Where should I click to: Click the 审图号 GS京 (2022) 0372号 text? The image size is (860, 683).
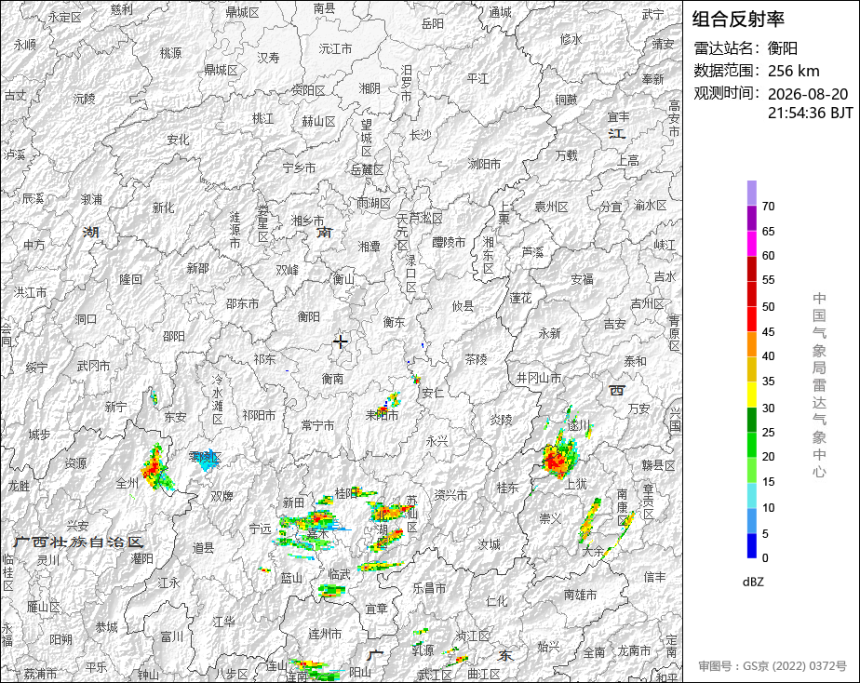(x=772, y=666)
